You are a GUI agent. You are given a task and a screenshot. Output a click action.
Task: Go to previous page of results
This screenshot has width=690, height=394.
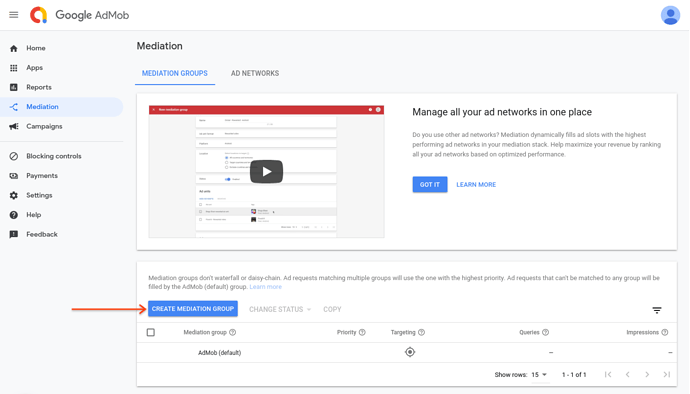[628, 375]
